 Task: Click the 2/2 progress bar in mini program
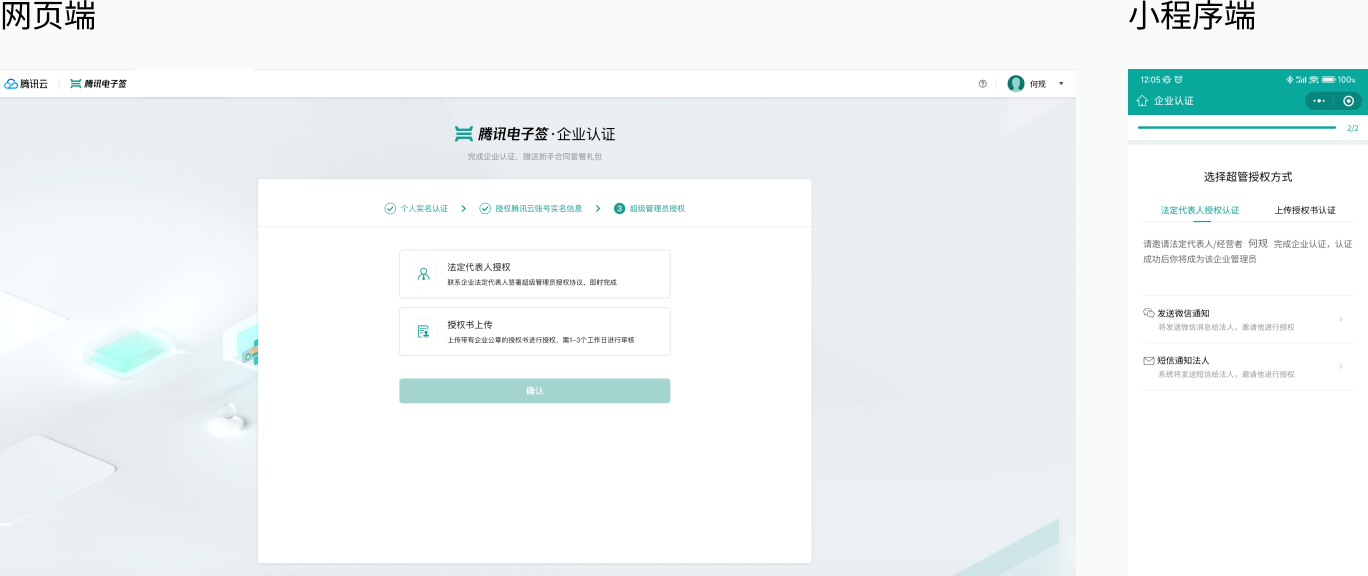click(1237, 128)
